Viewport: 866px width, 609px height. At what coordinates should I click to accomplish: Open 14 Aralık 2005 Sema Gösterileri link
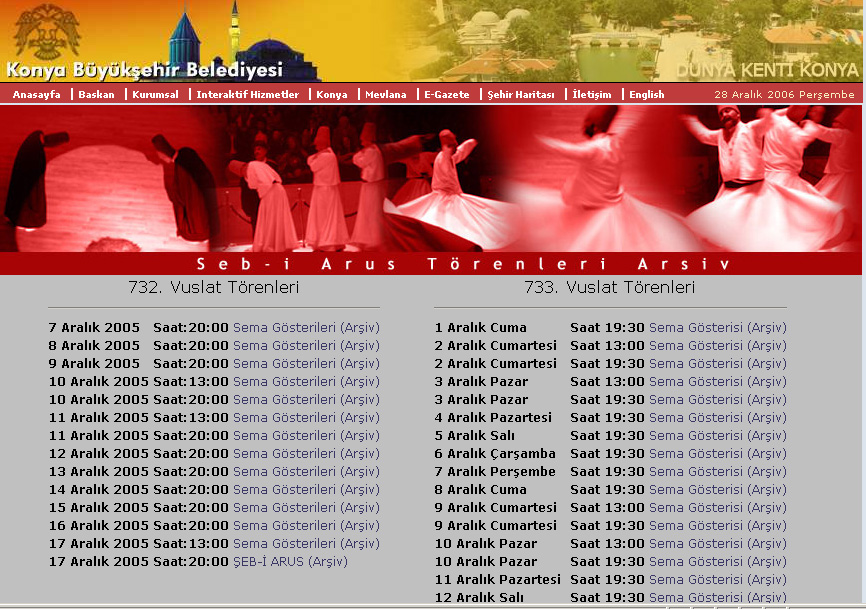pyautogui.click(x=307, y=489)
